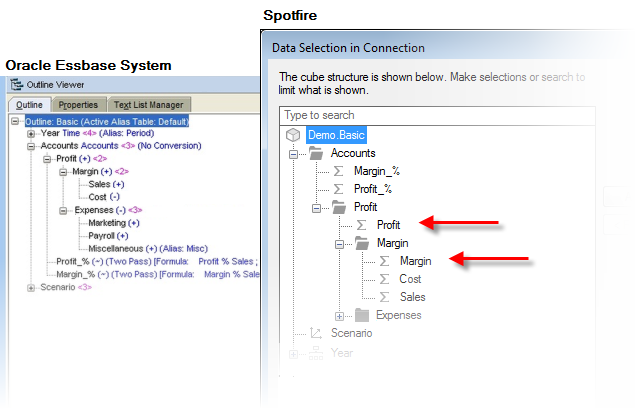Select the Payroll (+) member

(x=108, y=236)
